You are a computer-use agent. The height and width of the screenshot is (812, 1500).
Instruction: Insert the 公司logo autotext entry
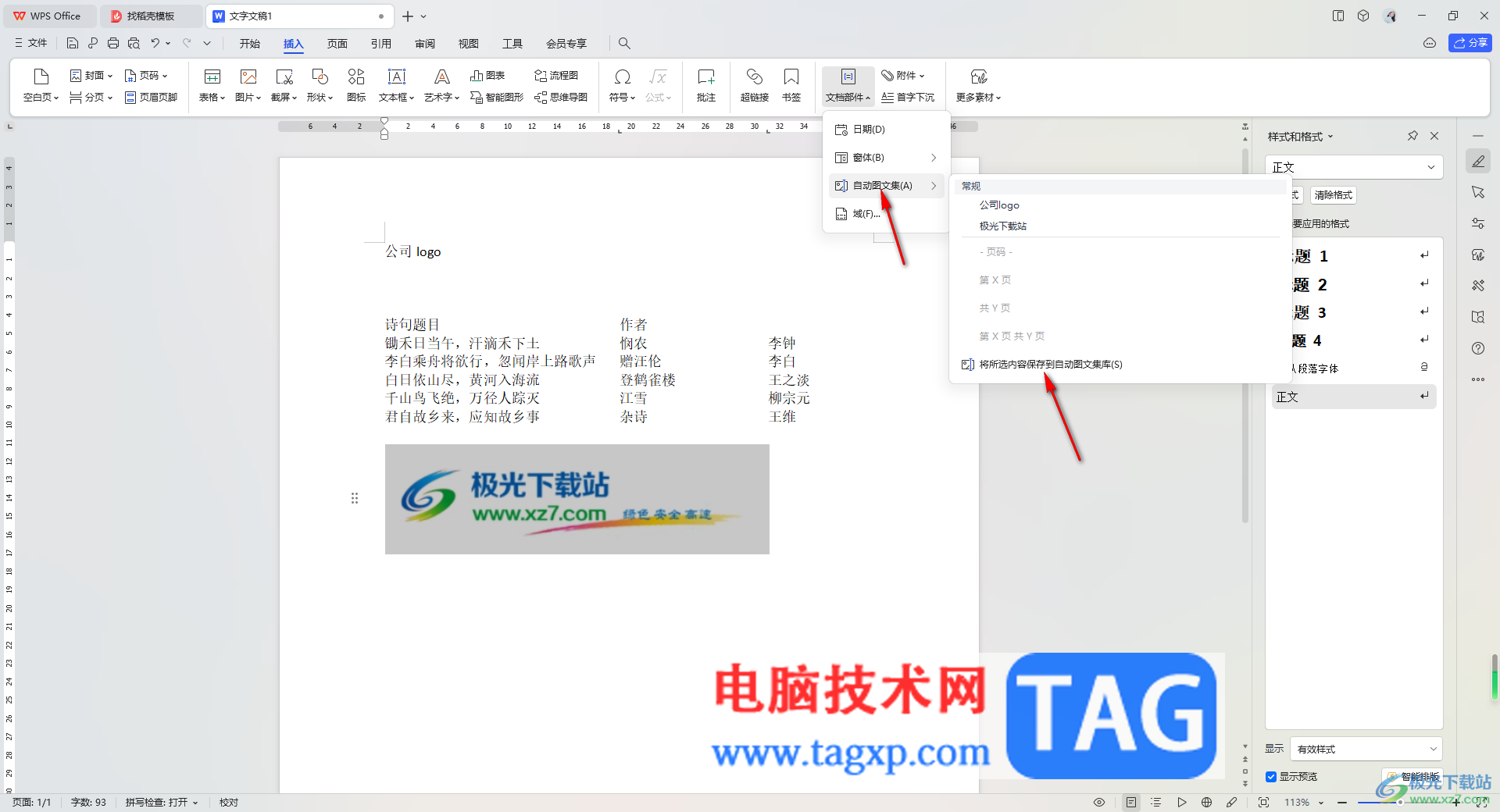pyautogui.click(x=999, y=205)
